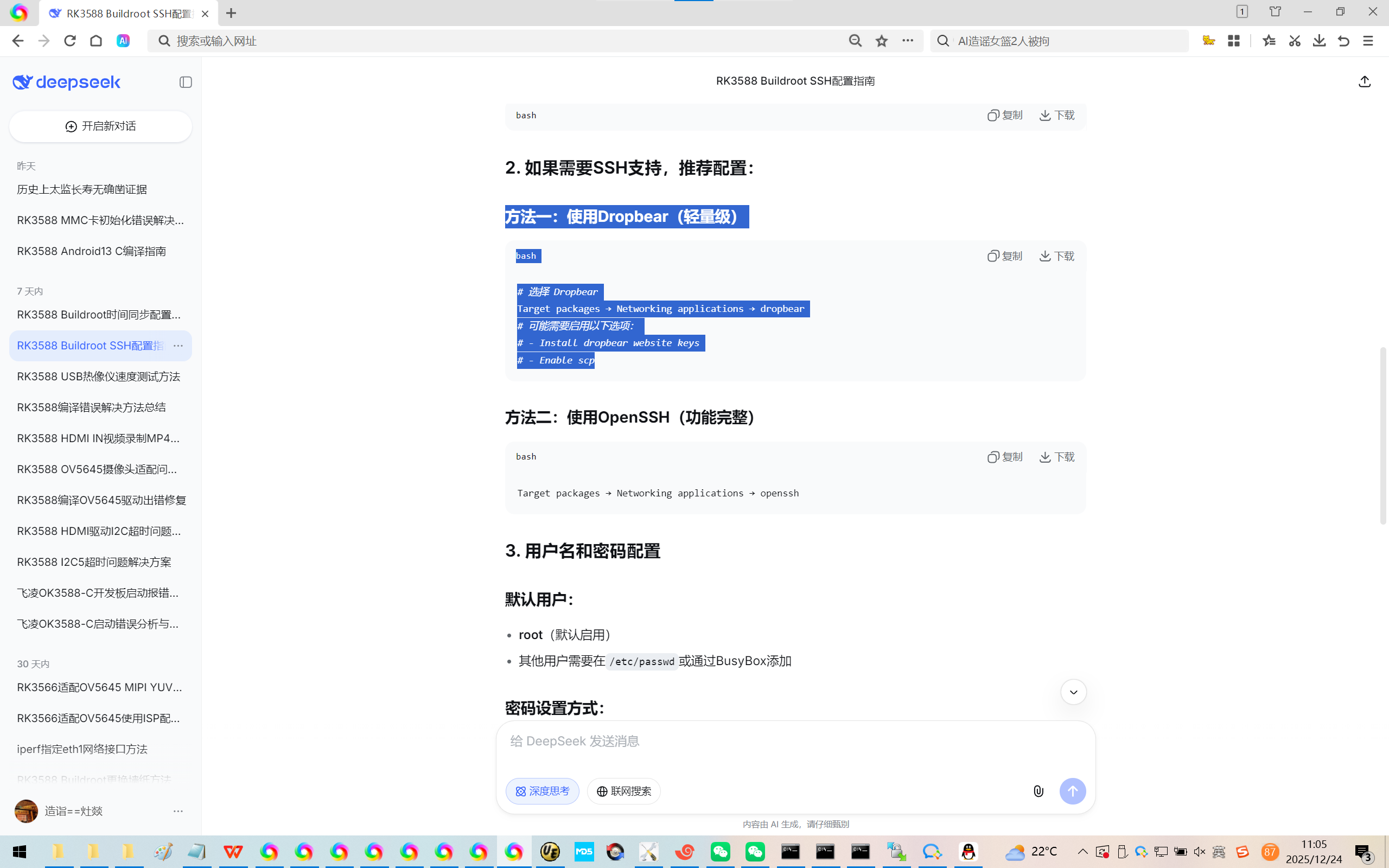This screenshot has height=868, width=1389.
Task: Click the send message arrow button
Action: (1072, 791)
